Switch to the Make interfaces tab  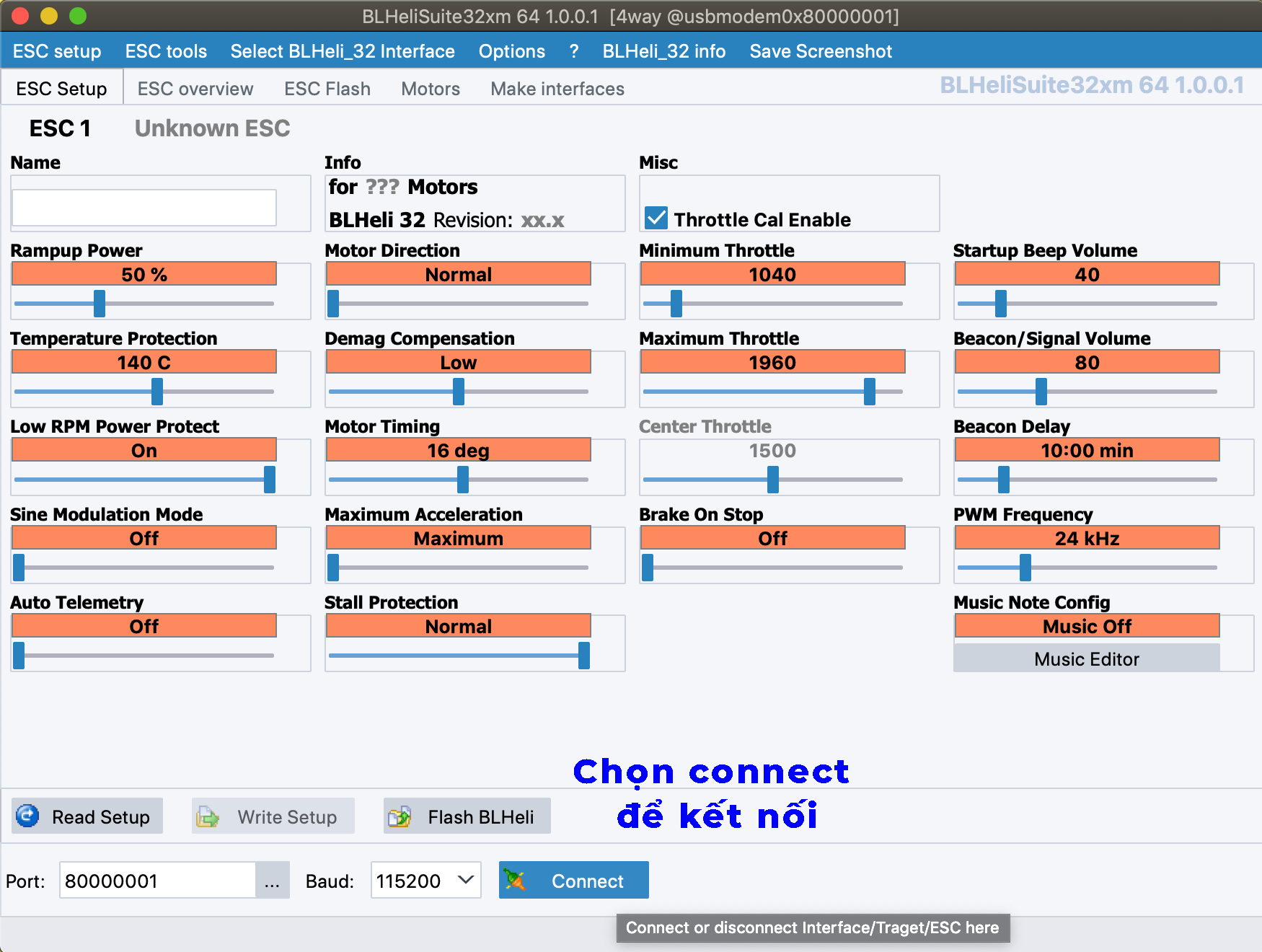557,89
